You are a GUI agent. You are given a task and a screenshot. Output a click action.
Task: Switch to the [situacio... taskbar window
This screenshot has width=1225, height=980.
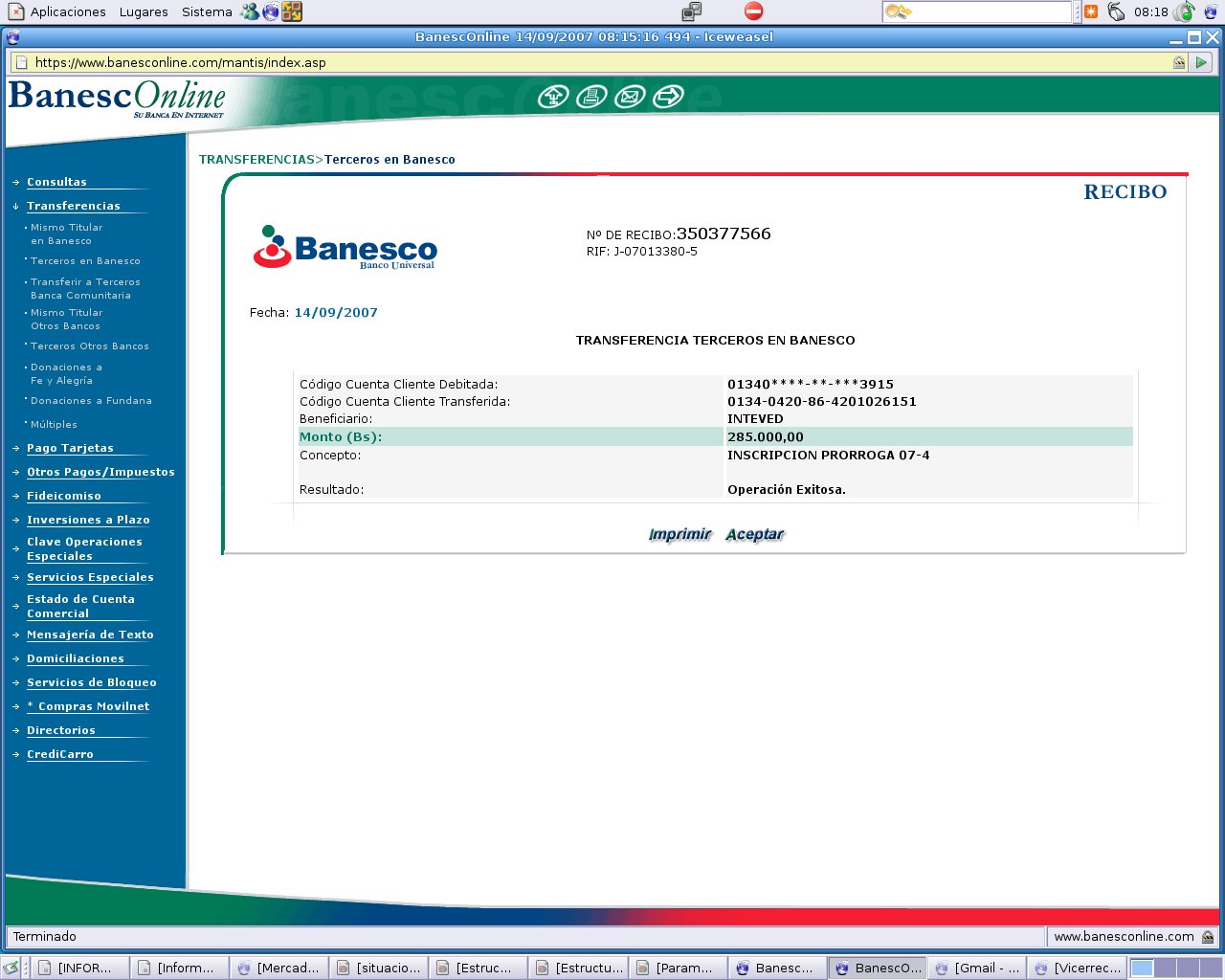coord(379,968)
